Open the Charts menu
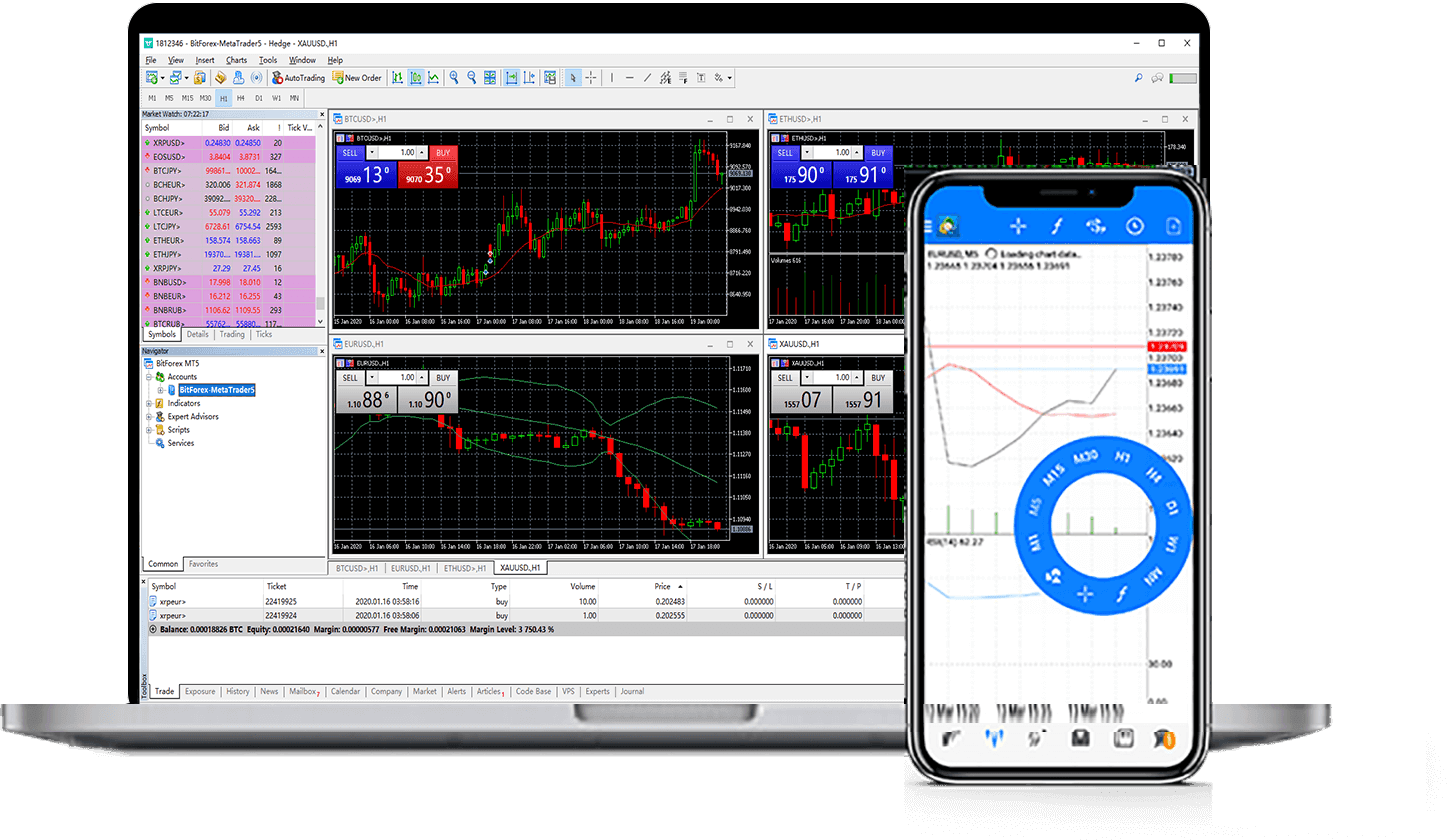The width and height of the screenshot is (1450, 840). coord(236,60)
